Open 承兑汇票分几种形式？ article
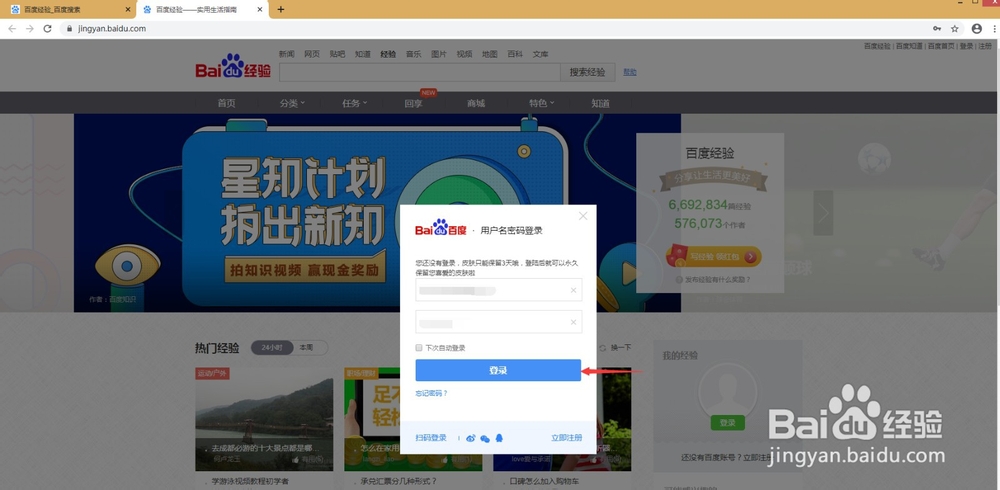 398,481
